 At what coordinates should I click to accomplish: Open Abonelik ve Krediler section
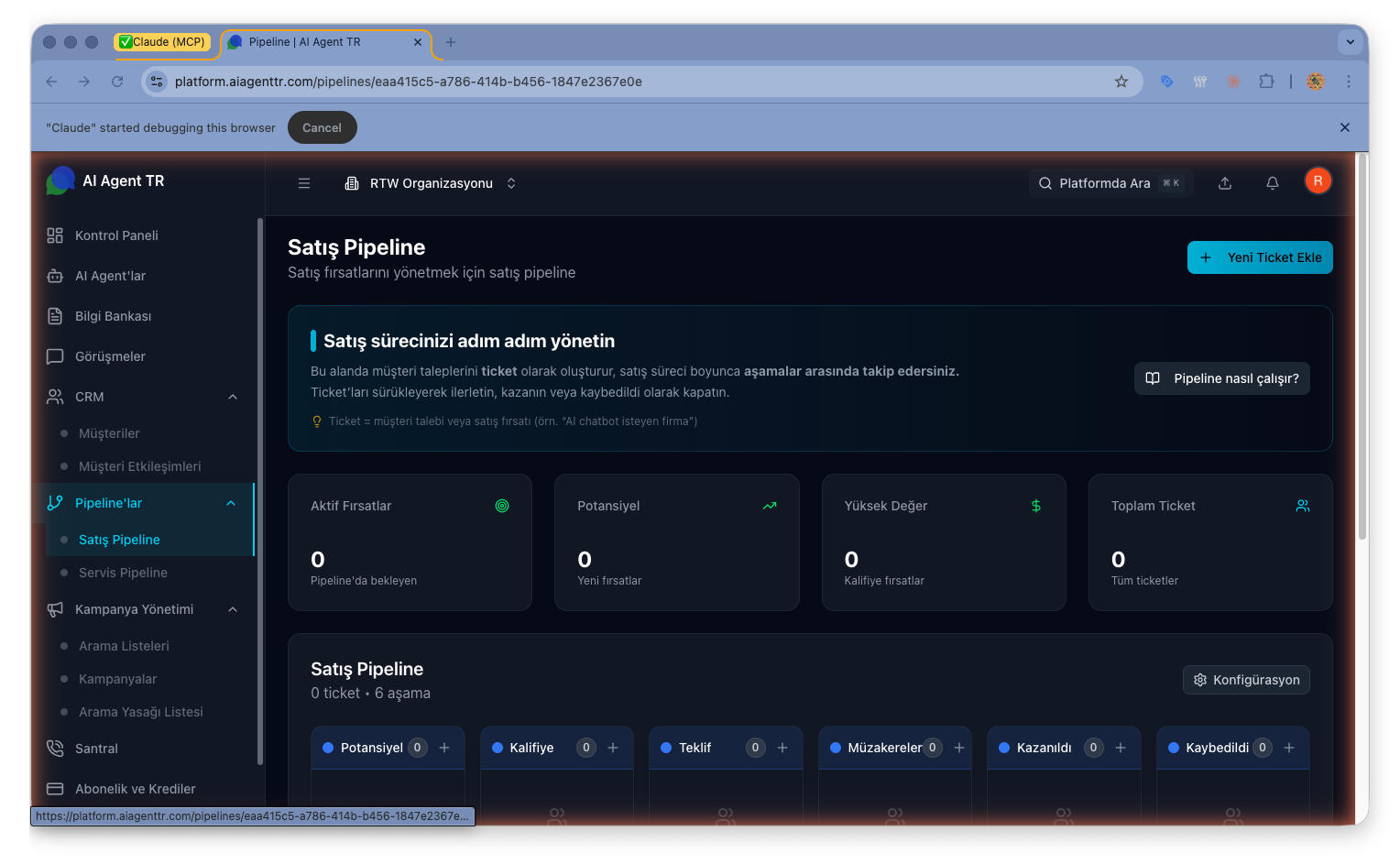click(x=136, y=788)
